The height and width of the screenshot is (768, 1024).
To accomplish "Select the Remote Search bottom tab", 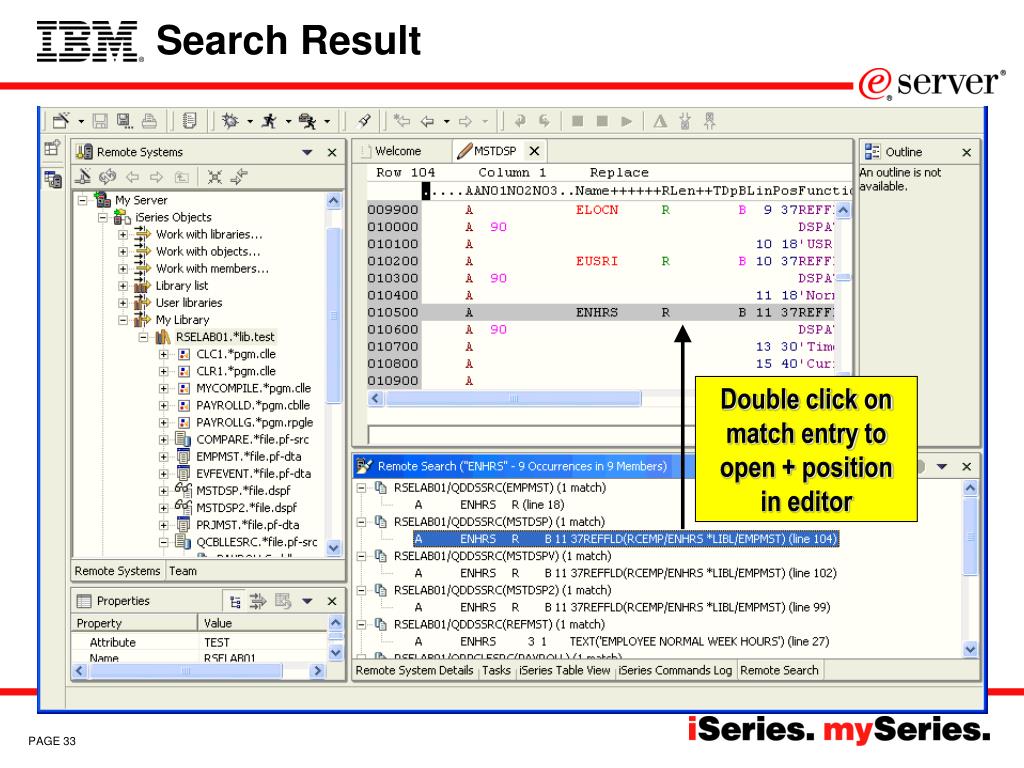I will tap(779, 670).
